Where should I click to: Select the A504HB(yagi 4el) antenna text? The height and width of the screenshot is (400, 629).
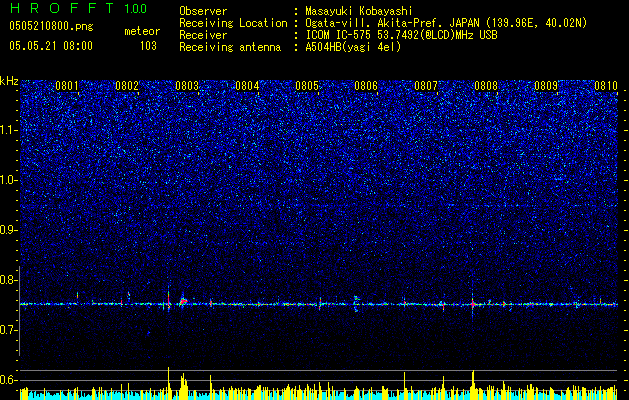pyautogui.click(x=353, y=47)
